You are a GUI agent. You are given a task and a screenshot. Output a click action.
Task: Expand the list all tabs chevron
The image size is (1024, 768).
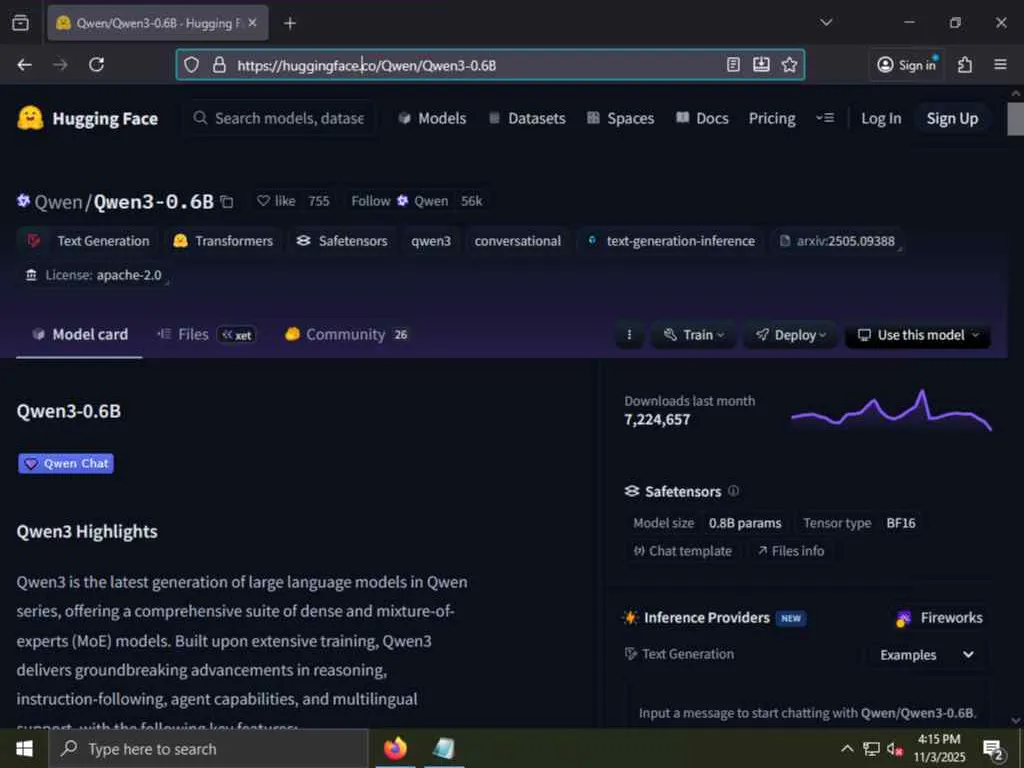click(x=826, y=23)
